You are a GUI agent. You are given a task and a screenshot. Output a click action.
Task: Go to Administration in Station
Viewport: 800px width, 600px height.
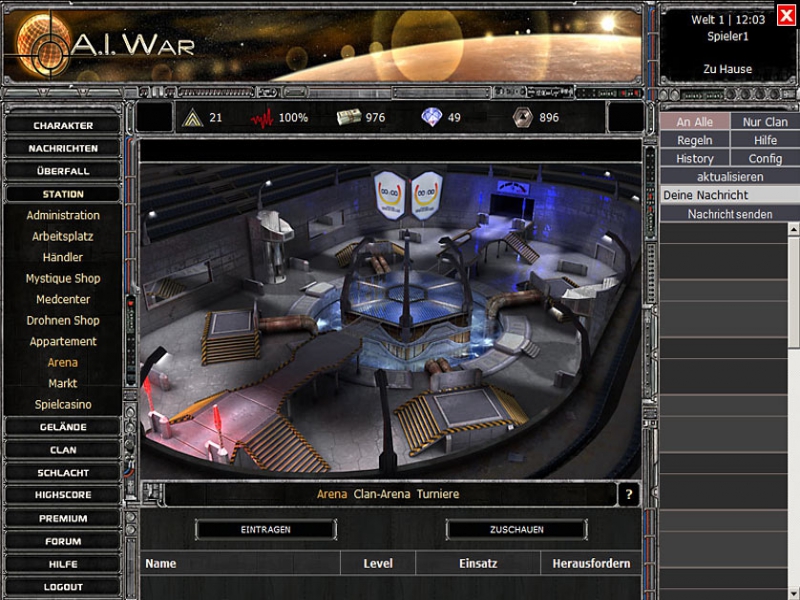tap(63, 215)
